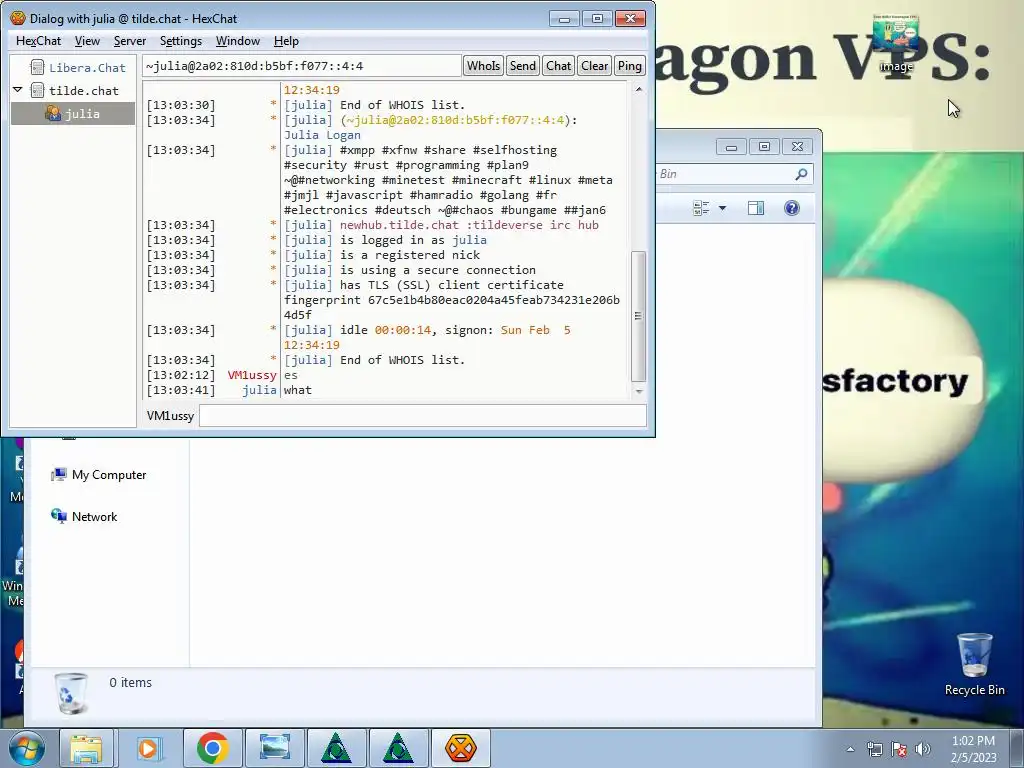The width and height of the screenshot is (1024, 768).
Task: Open the HexChat menu
Action: 38,41
